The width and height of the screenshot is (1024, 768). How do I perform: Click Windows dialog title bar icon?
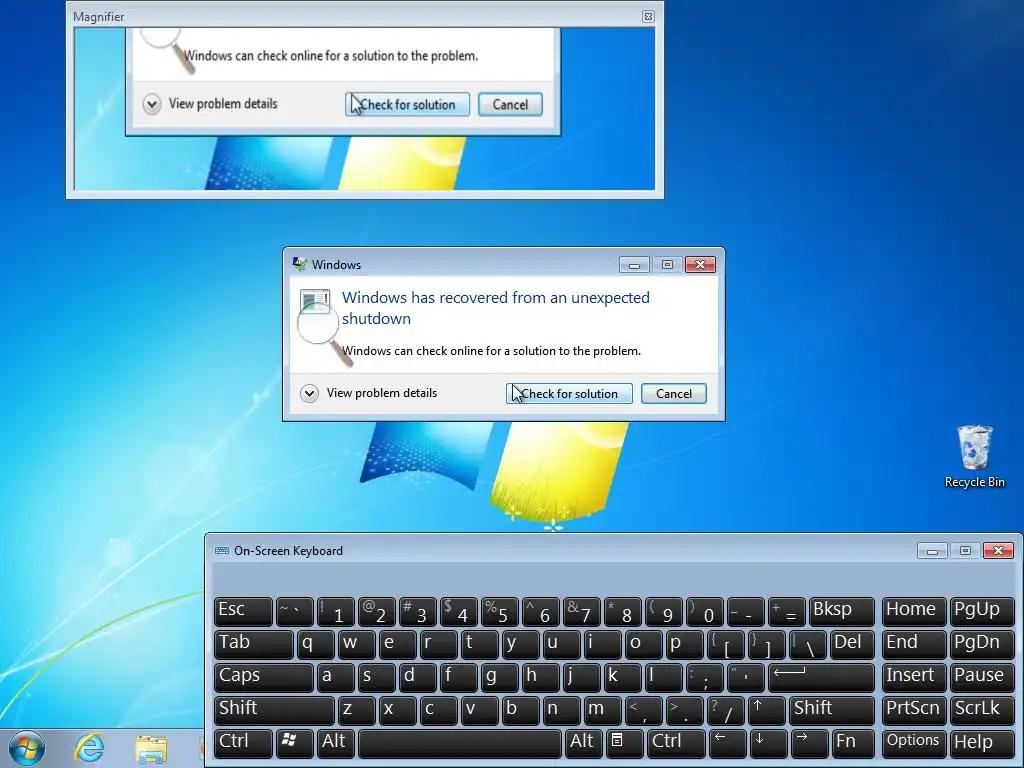(x=300, y=264)
